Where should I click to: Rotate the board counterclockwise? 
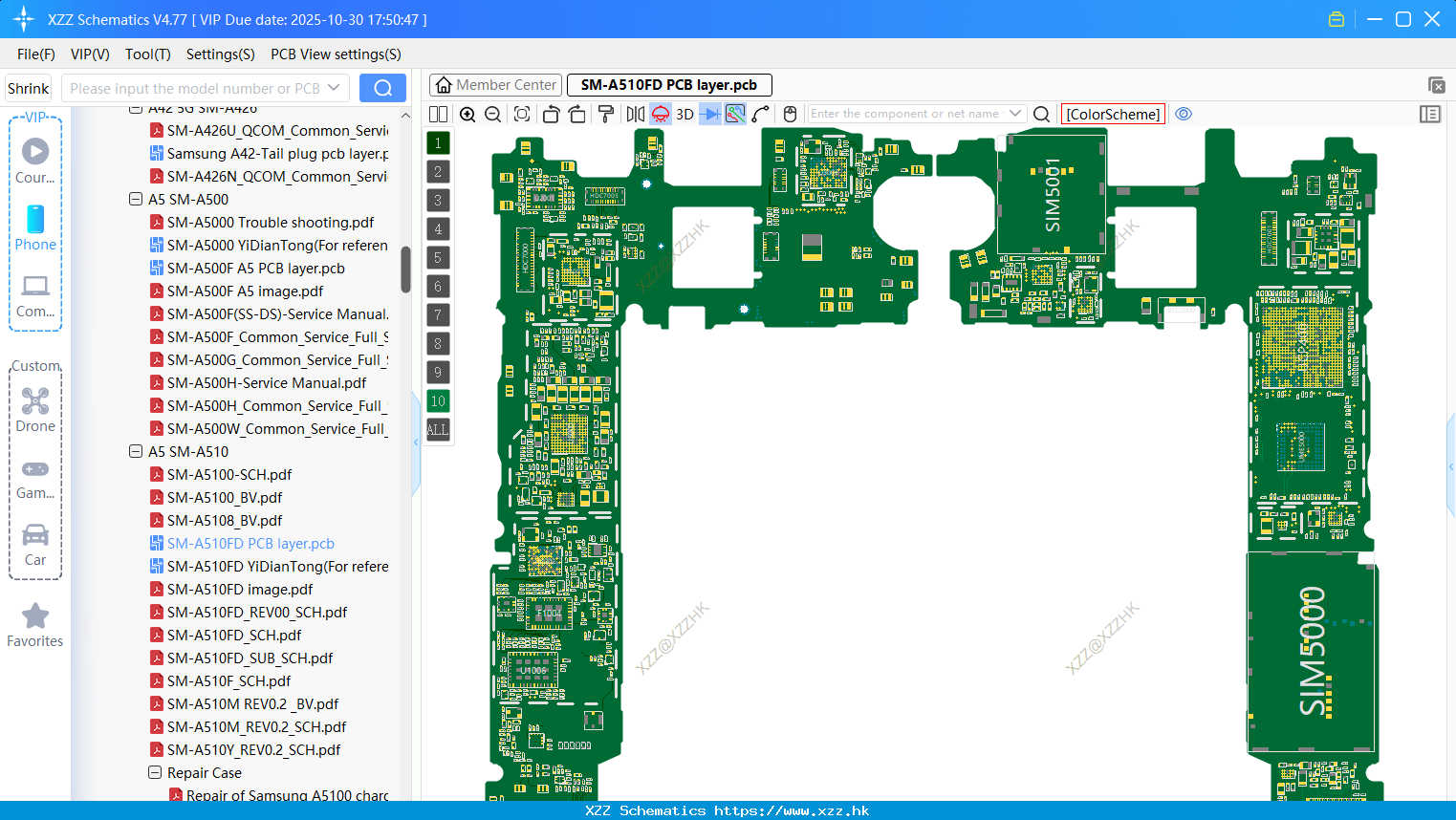(551, 114)
